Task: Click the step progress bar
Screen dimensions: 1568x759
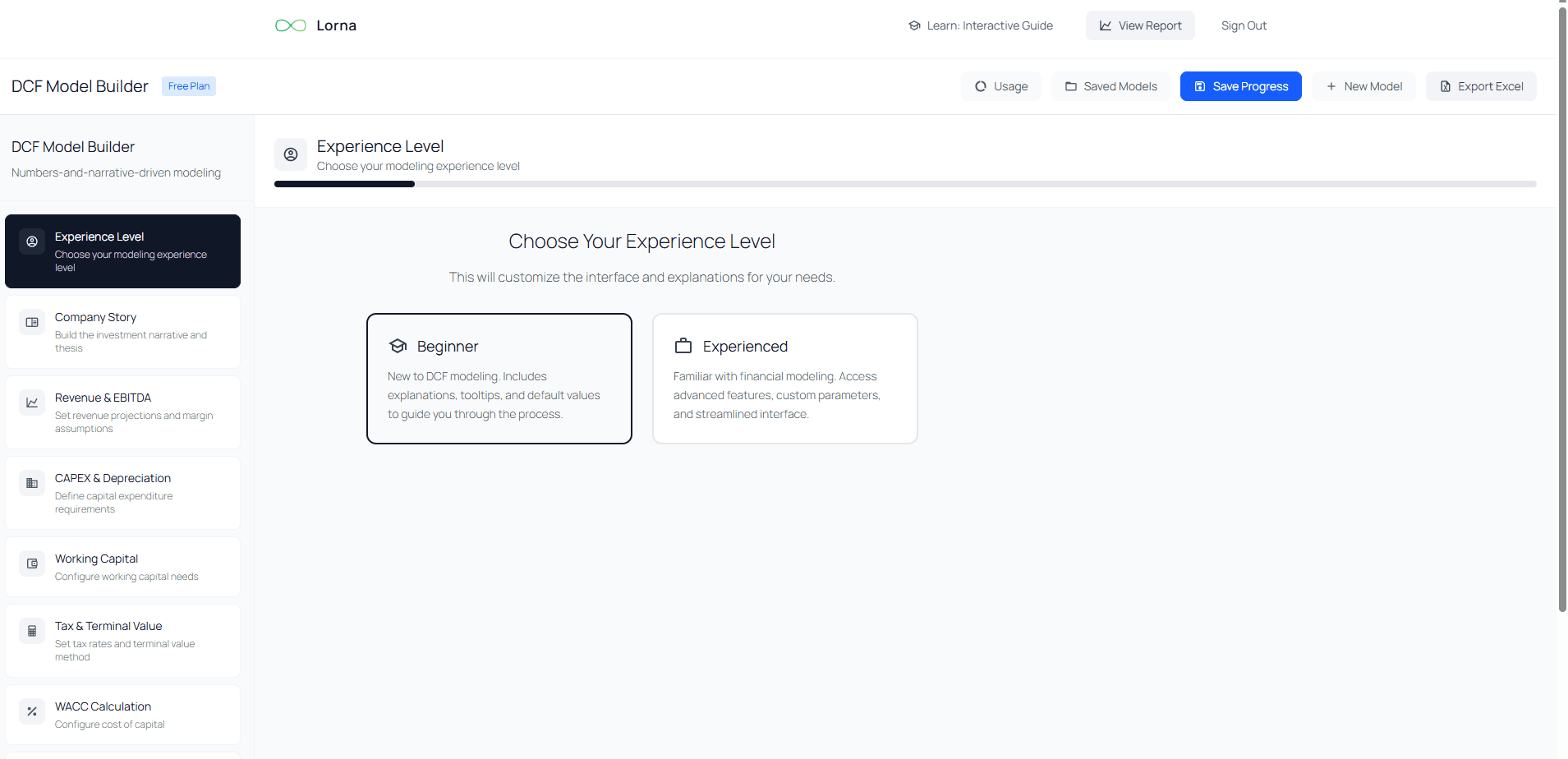Action: pos(905,184)
